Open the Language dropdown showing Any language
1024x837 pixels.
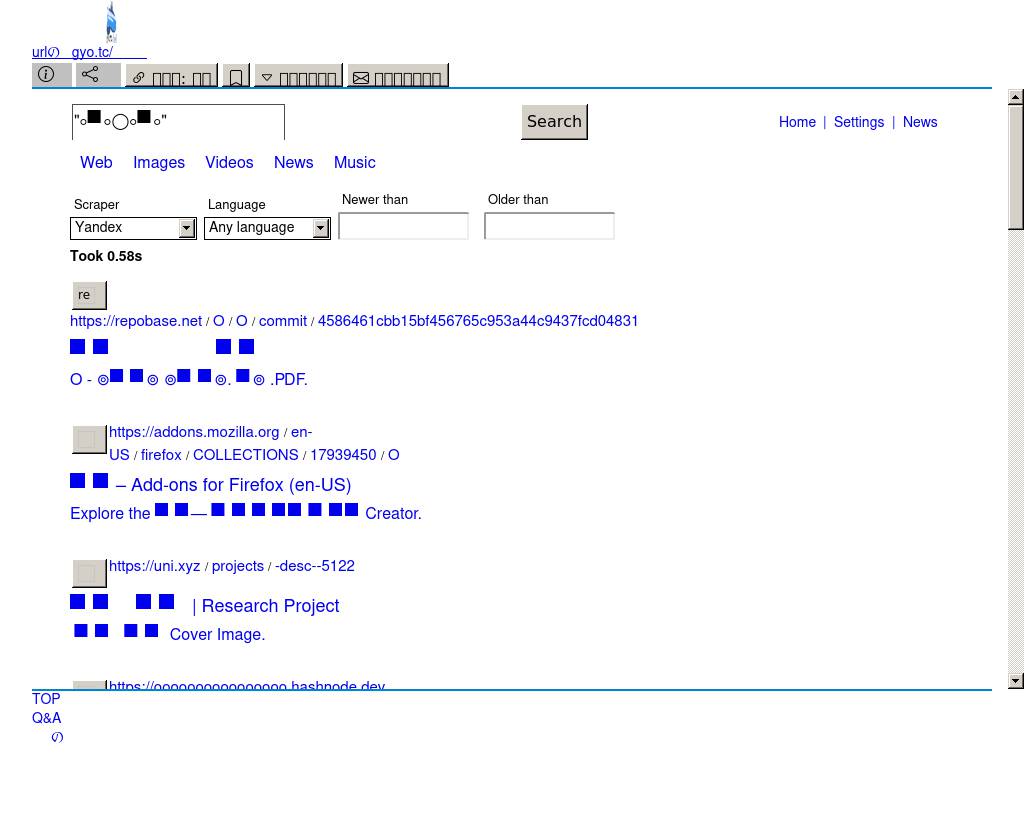(x=267, y=228)
